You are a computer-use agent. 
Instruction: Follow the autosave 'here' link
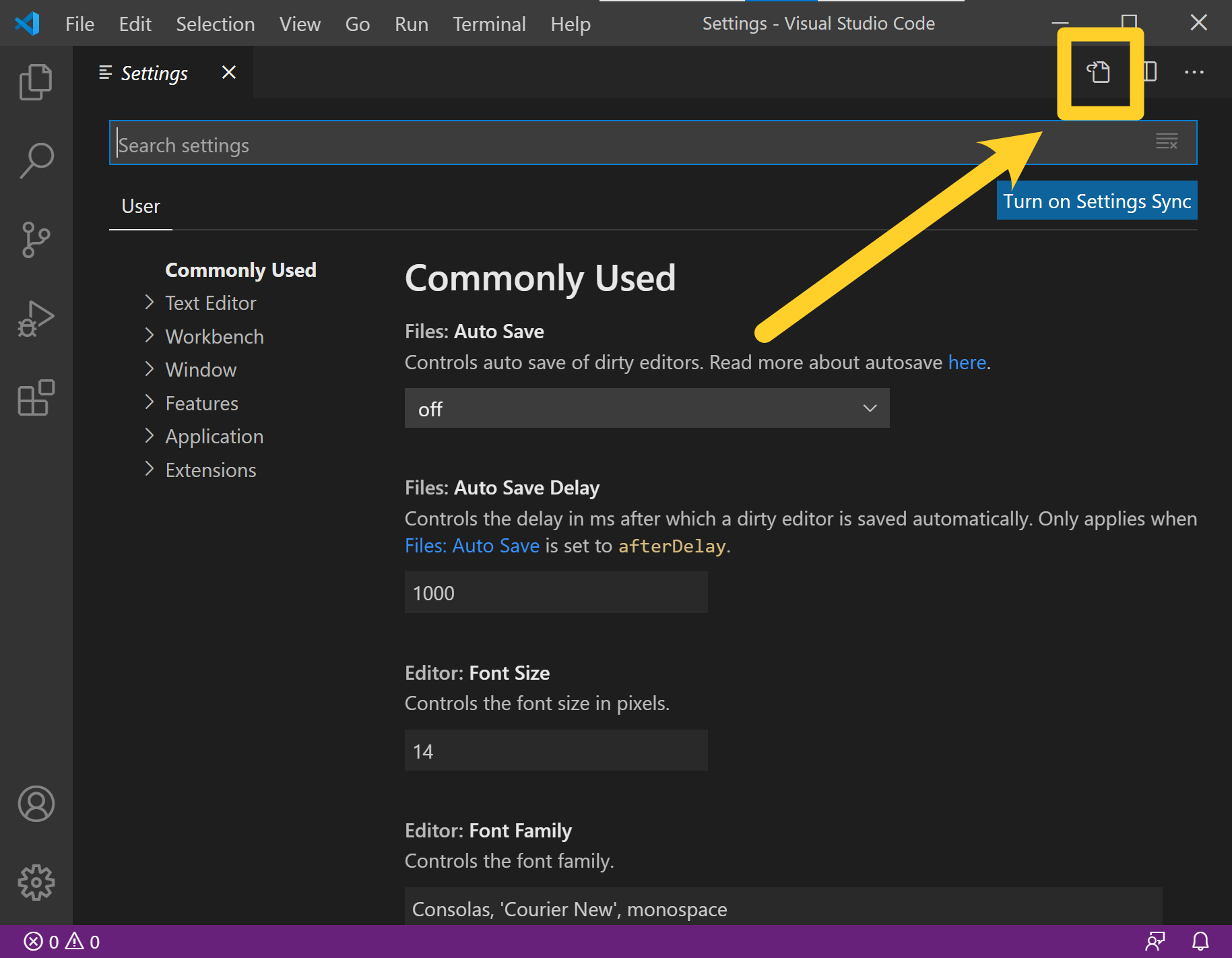tap(967, 362)
